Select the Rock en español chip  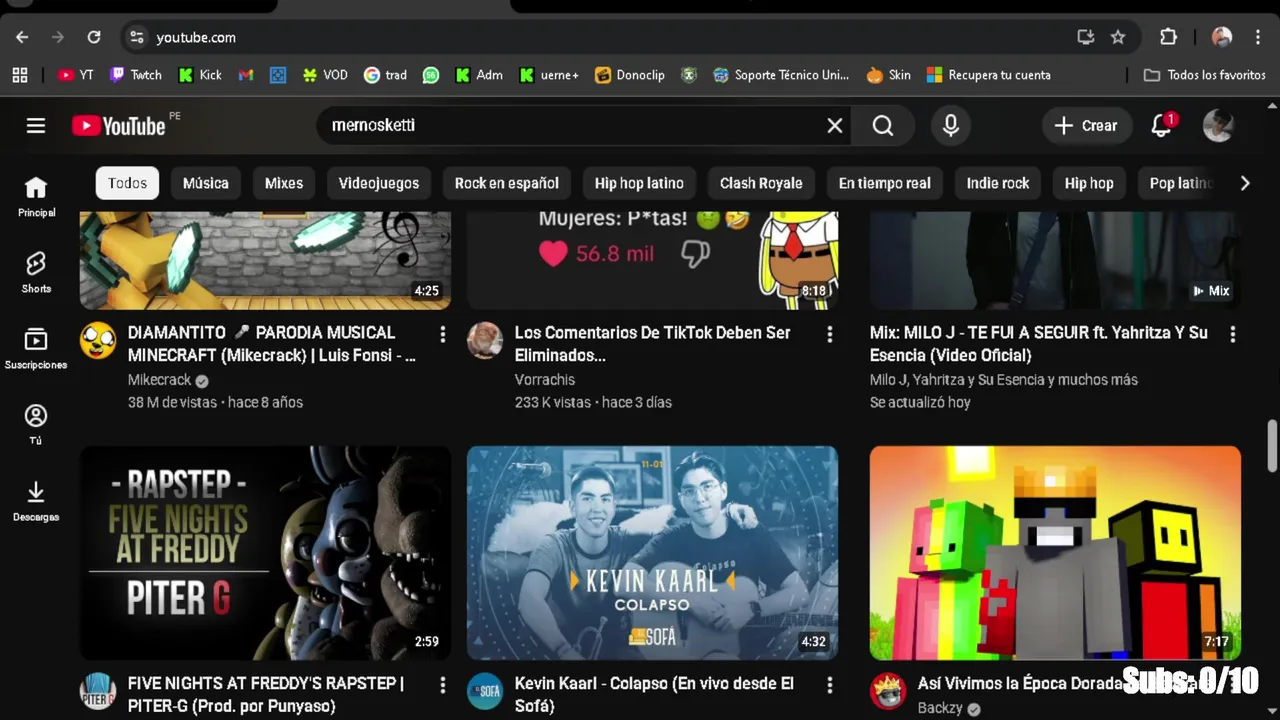[x=507, y=183]
